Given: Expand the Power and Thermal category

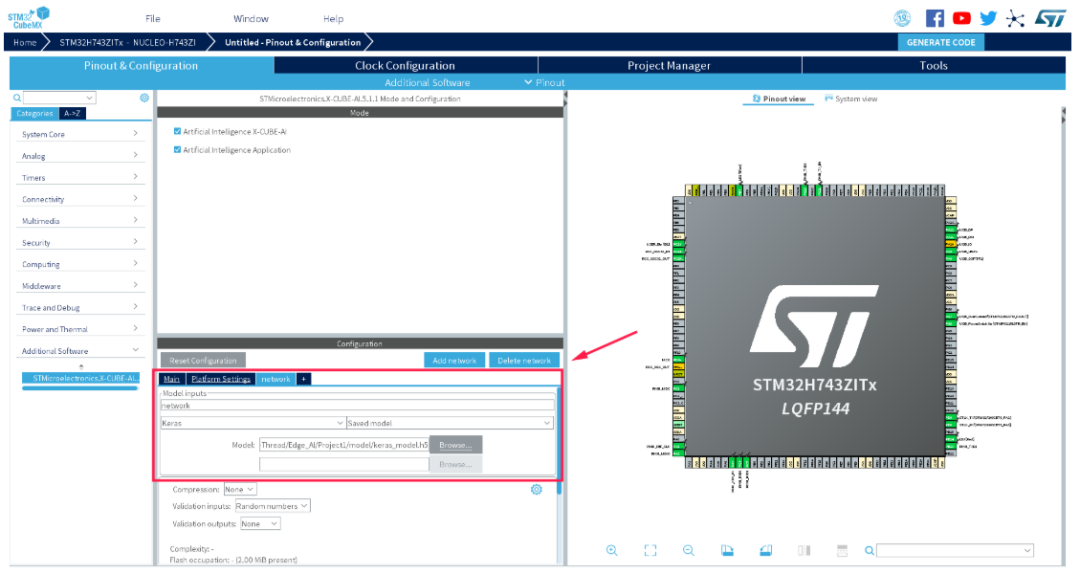Looking at the screenshot, I should (79, 329).
